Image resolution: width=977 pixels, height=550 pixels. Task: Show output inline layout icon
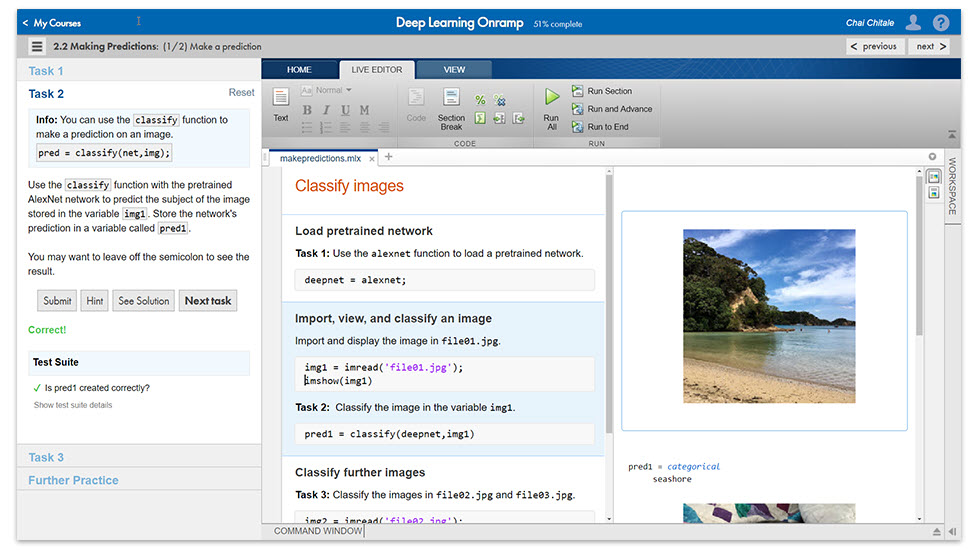[x=933, y=192]
